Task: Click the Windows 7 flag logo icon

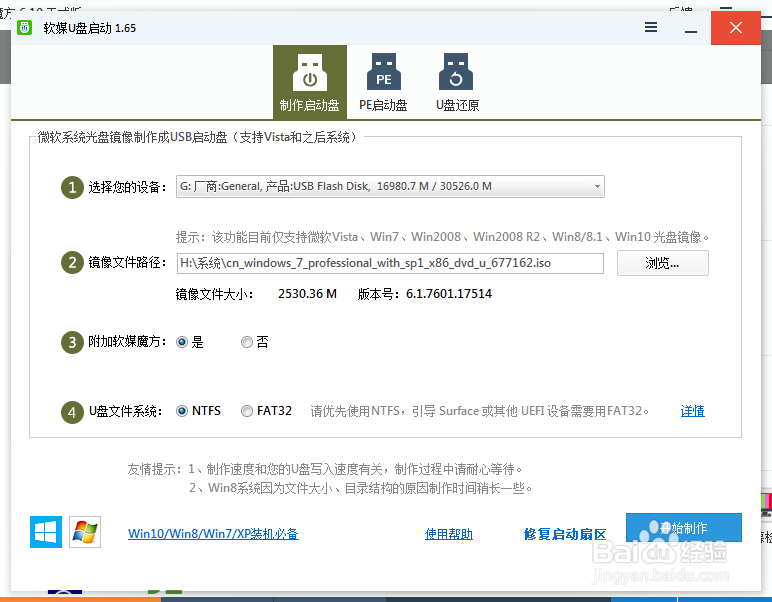Action: pyautogui.click(x=85, y=532)
